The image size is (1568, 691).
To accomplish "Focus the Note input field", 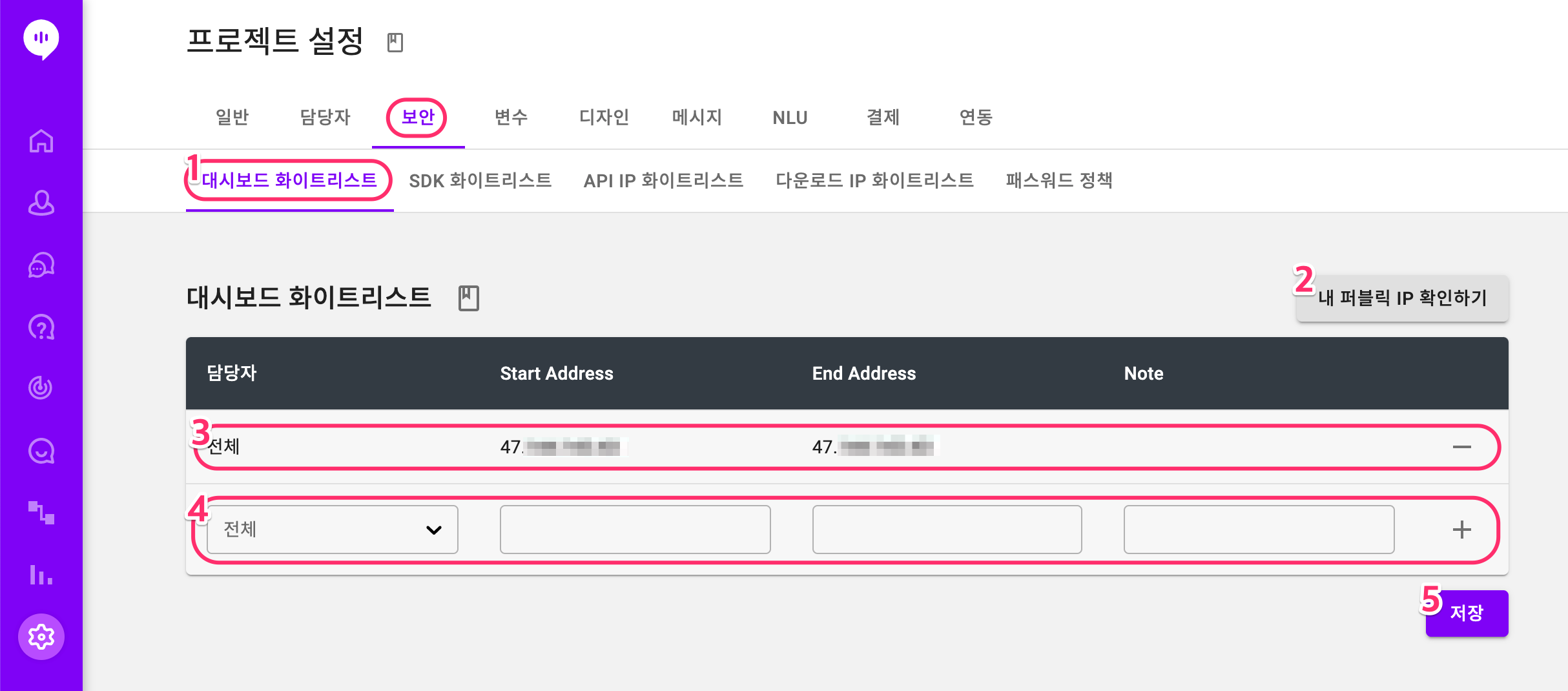I will tap(1259, 530).
